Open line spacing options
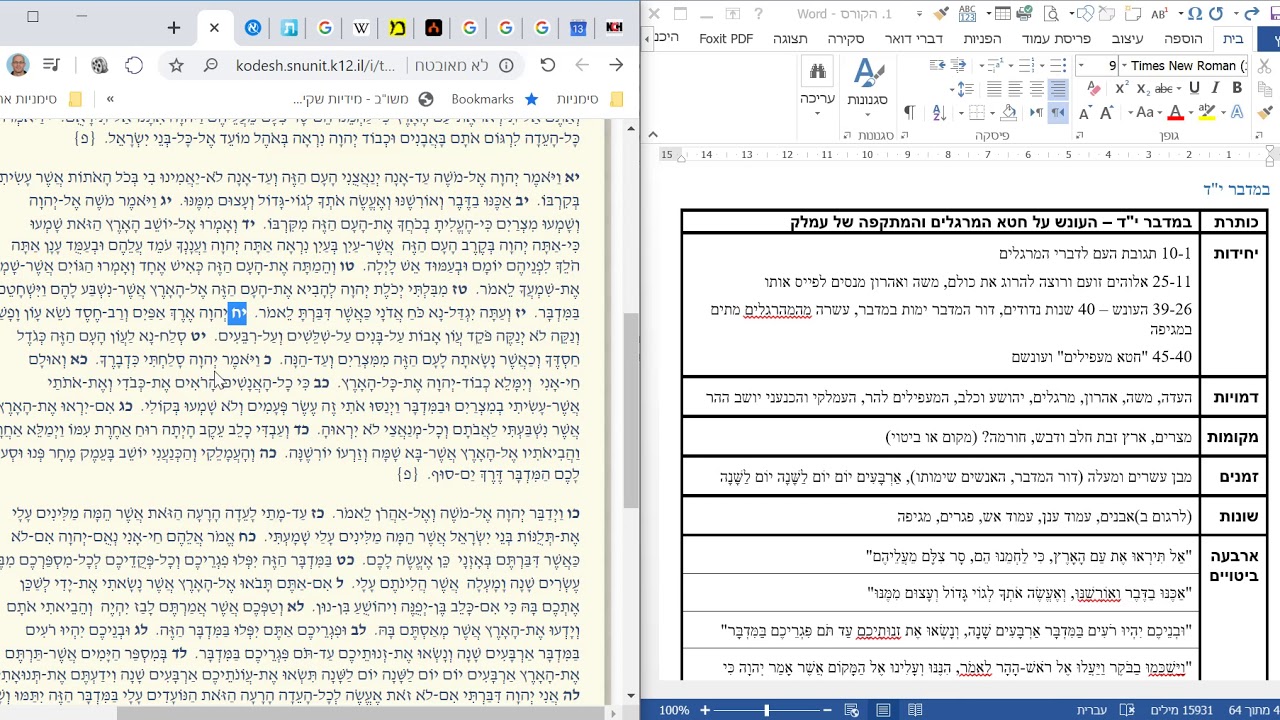Image resolution: width=1280 pixels, height=720 pixels. click(x=962, y=88)
